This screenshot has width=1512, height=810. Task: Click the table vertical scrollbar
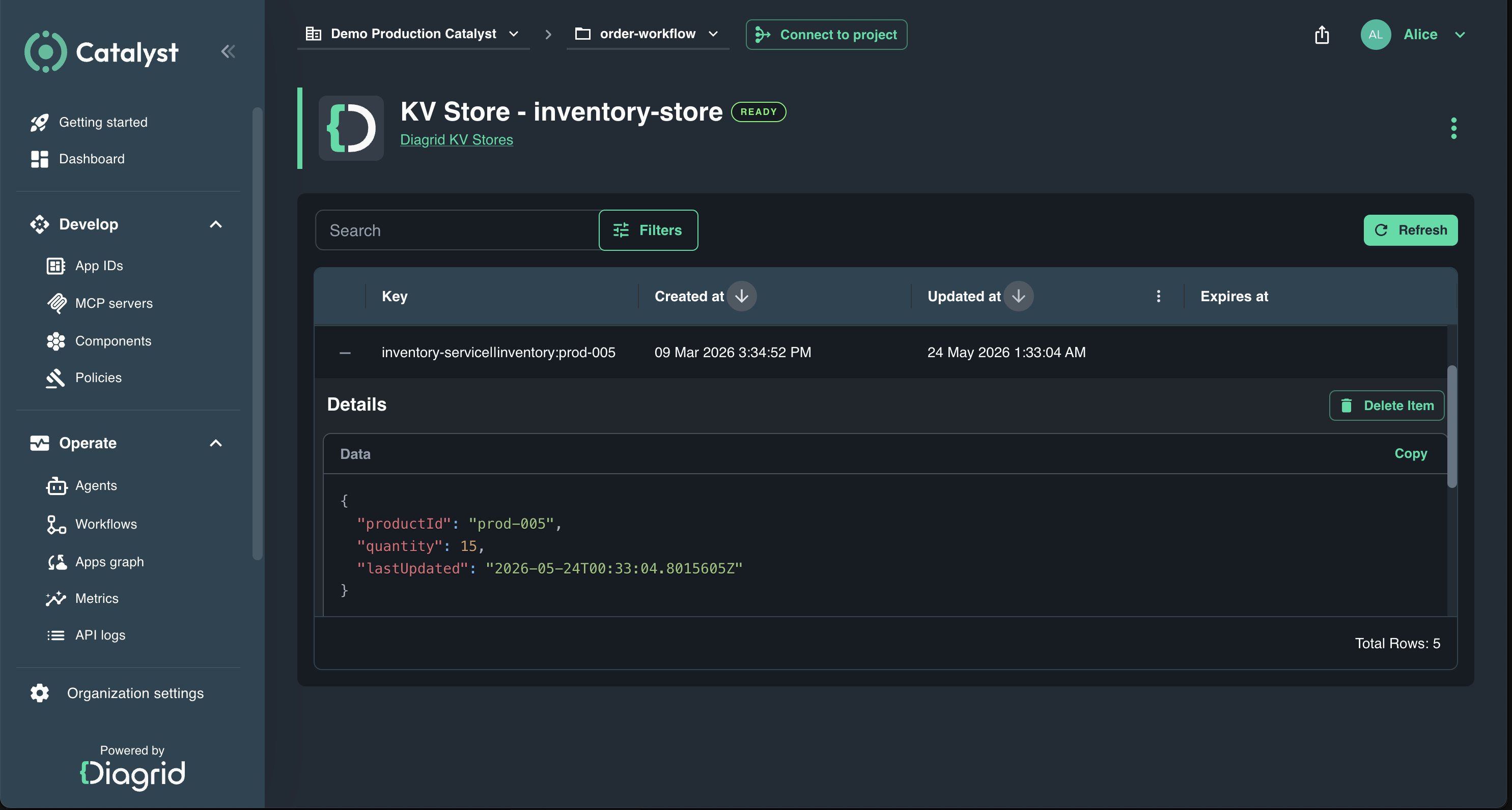point(1451,426)
